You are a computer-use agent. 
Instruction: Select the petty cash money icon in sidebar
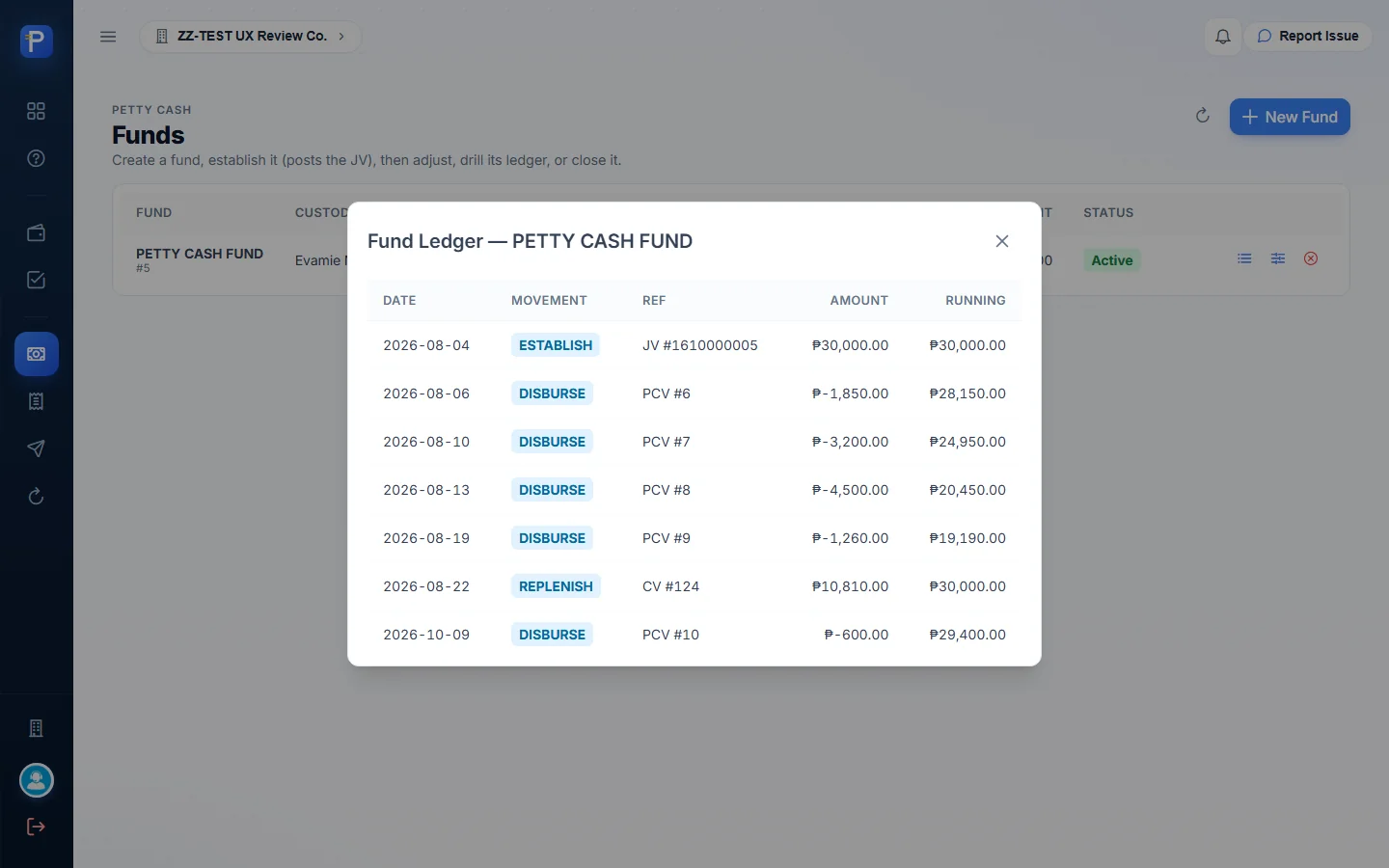click(37, 354)
